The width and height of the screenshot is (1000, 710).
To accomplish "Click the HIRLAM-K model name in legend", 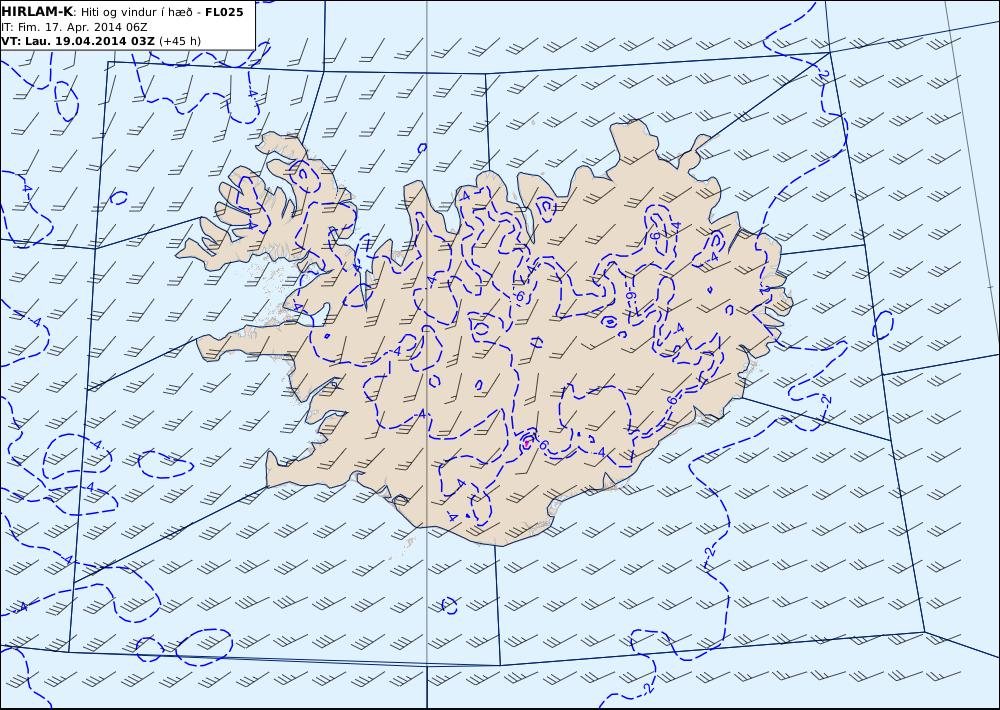I will click(x=37, y=12).
